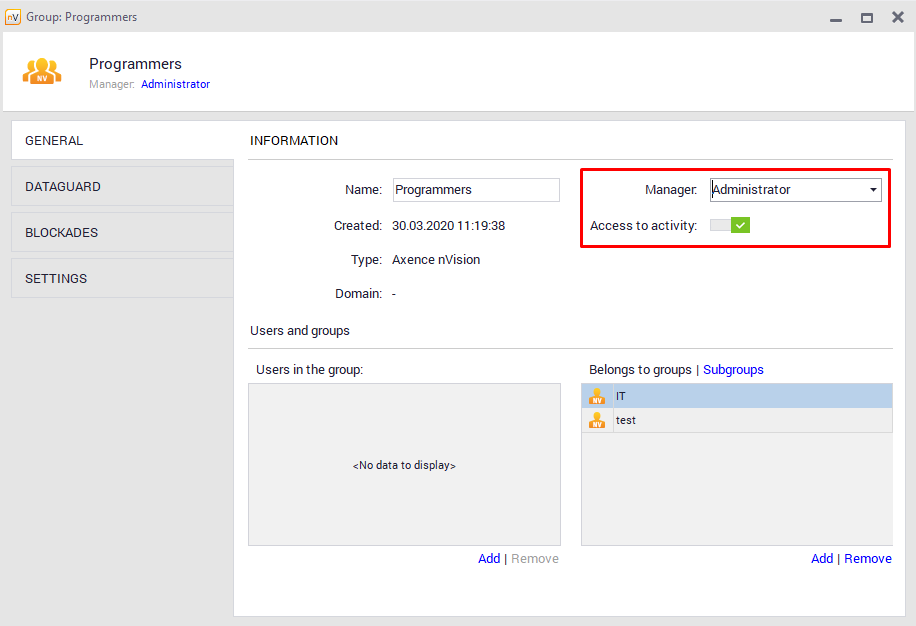Go to the BLOCKADES tab
This screenshot has width=916, height=626.
pyautogui.click(x=122, y=233)
